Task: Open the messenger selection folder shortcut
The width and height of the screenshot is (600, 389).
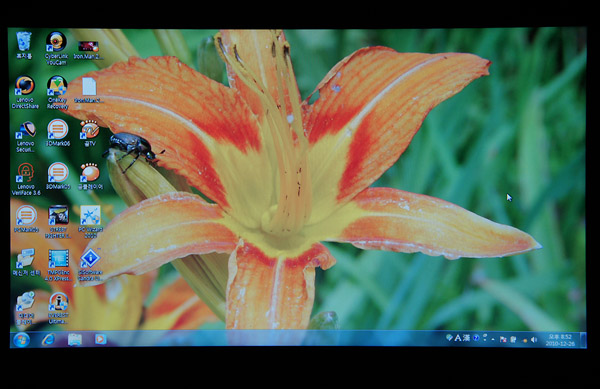Action: coord(26,262)
